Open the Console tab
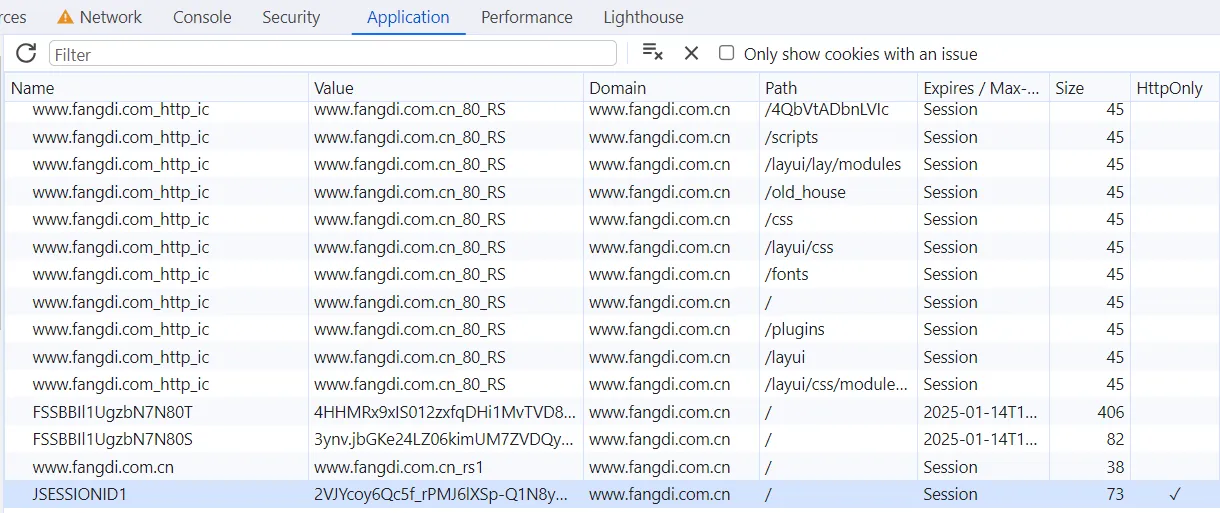The width and height of the screenshot is (1220, 513). click(x=202, y=17)
